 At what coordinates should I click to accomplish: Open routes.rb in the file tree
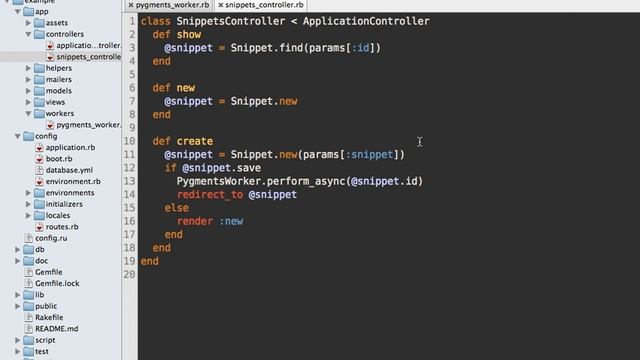(62, 227)
